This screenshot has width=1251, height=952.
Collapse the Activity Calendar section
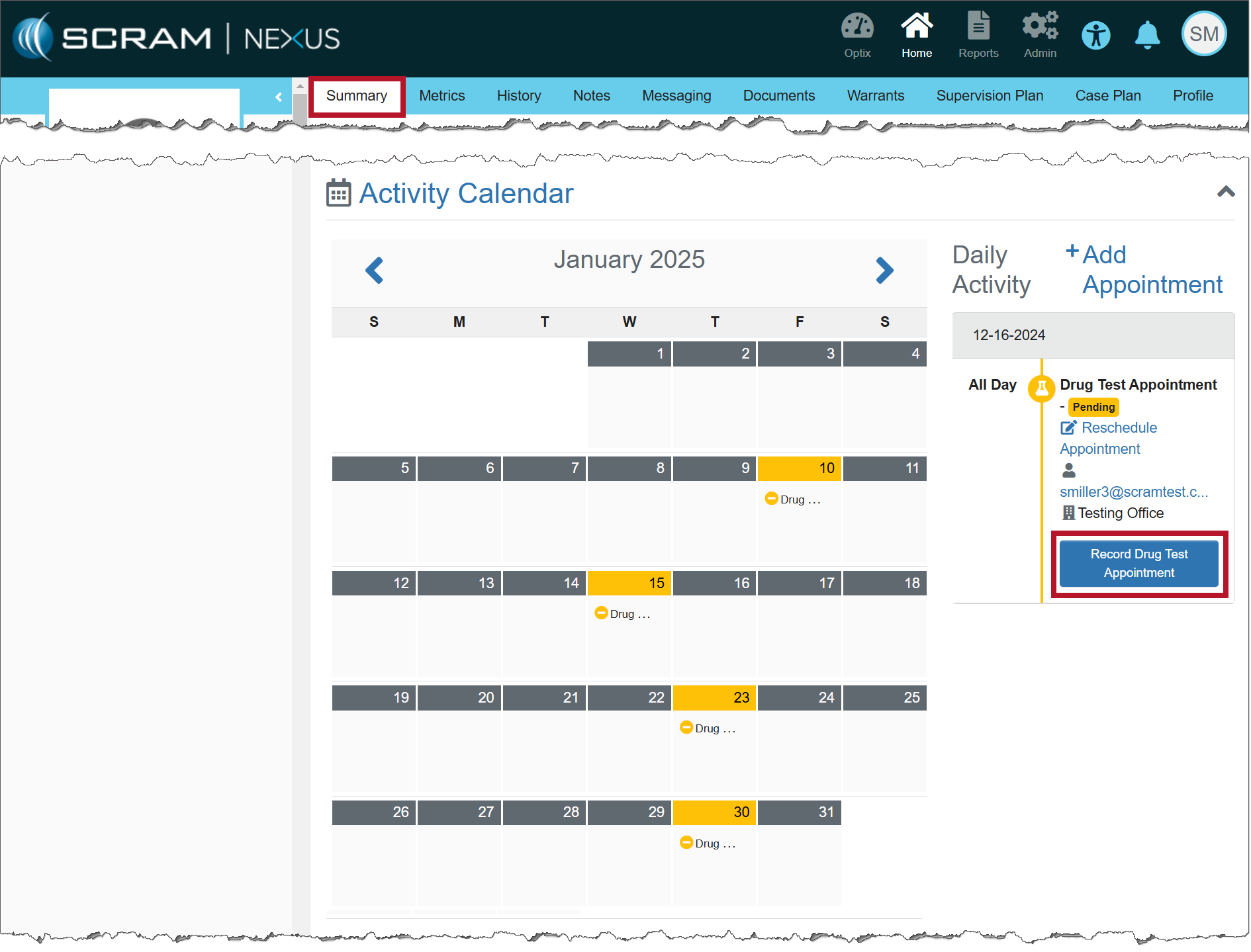click(x=1225, y=193)
